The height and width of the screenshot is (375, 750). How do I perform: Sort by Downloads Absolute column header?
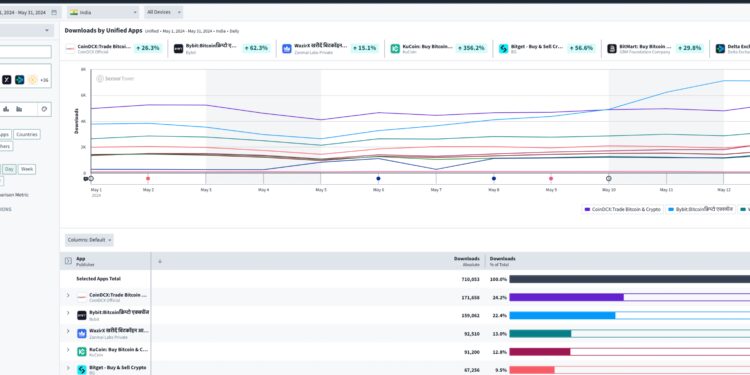click(466, 261)
